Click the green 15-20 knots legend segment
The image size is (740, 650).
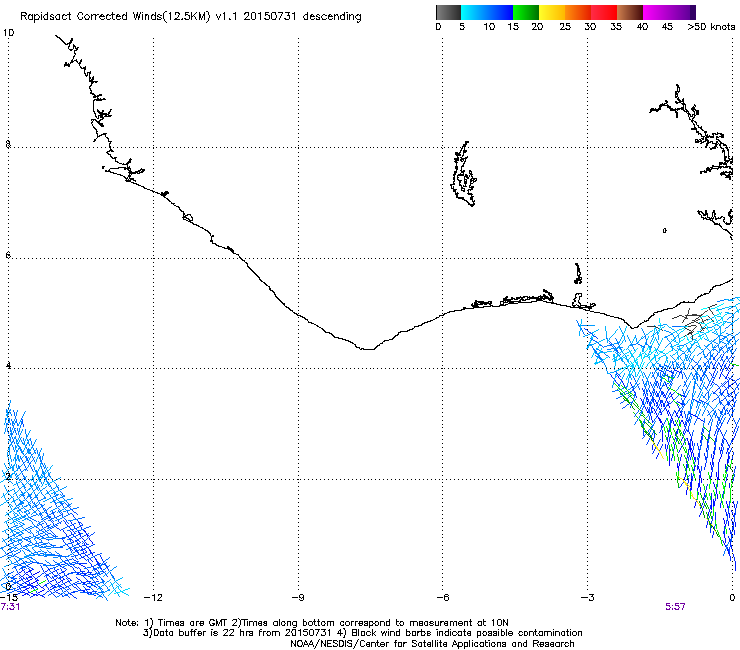(526, 12)
